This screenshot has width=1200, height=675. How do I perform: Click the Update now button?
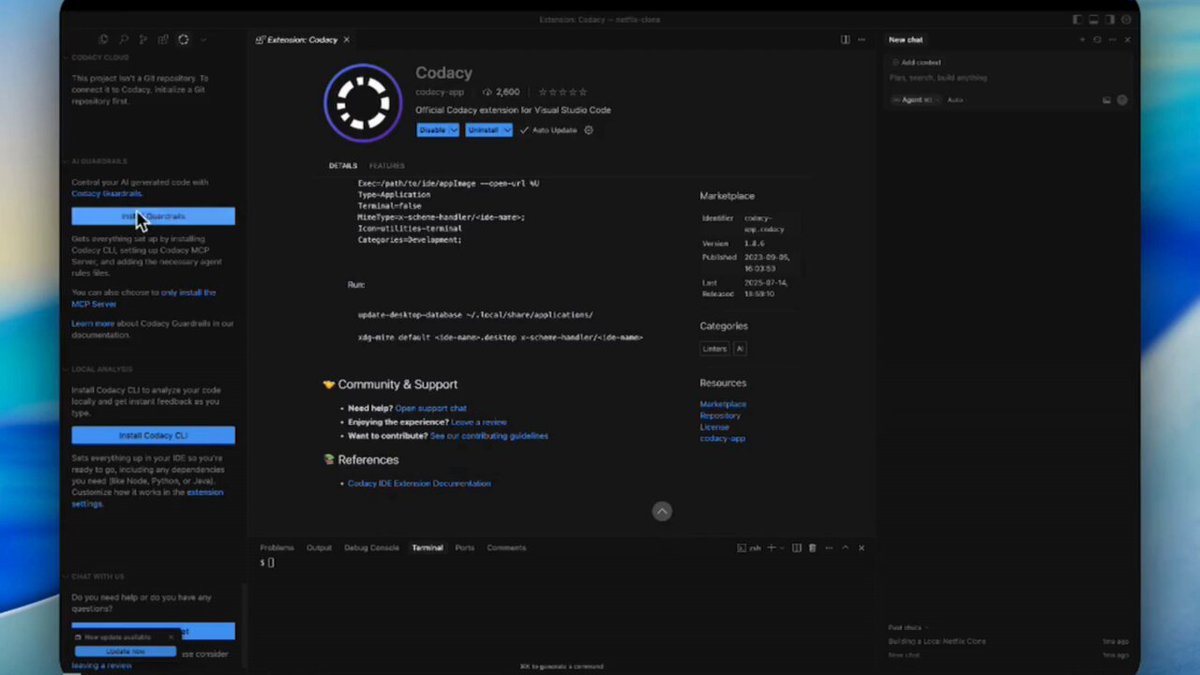coord(125,651)
